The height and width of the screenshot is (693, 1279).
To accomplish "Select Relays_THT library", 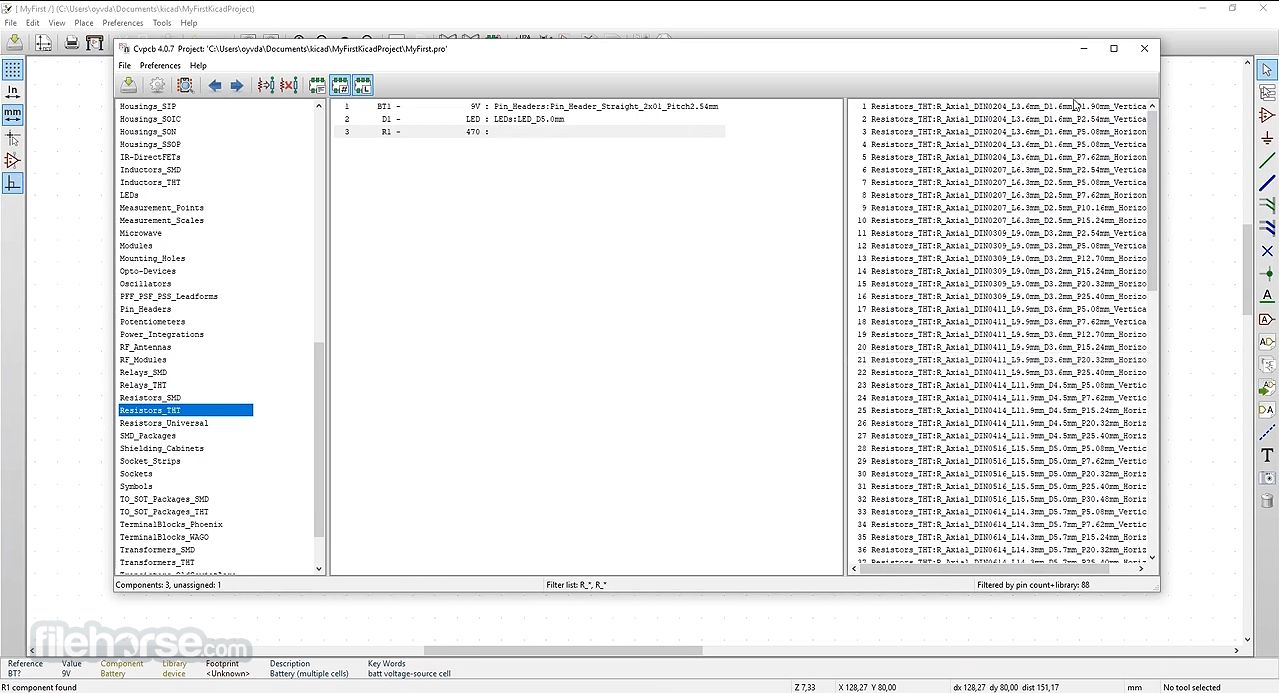I will tap(143, 385).
